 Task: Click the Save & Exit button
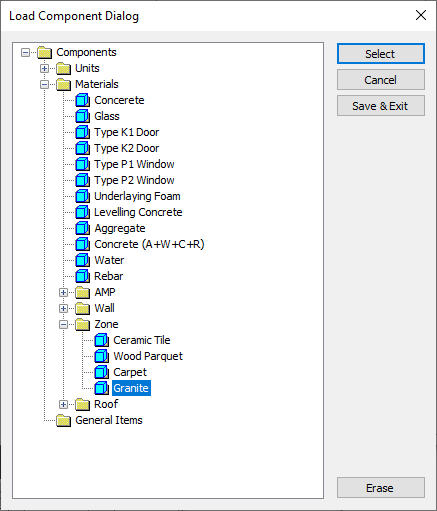click(x=381, y=106)
